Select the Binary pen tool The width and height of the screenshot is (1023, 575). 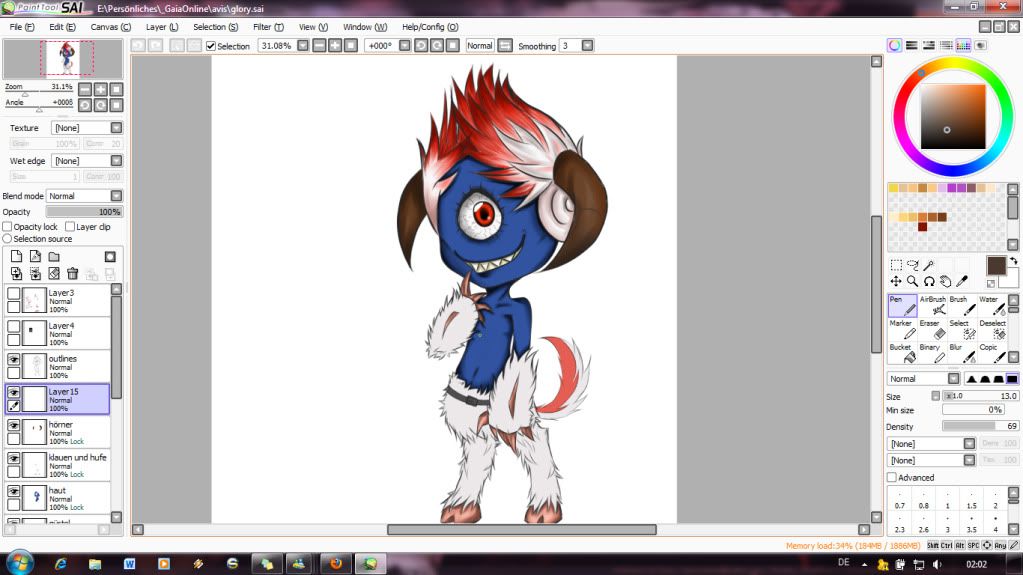[x=932, y=354]
